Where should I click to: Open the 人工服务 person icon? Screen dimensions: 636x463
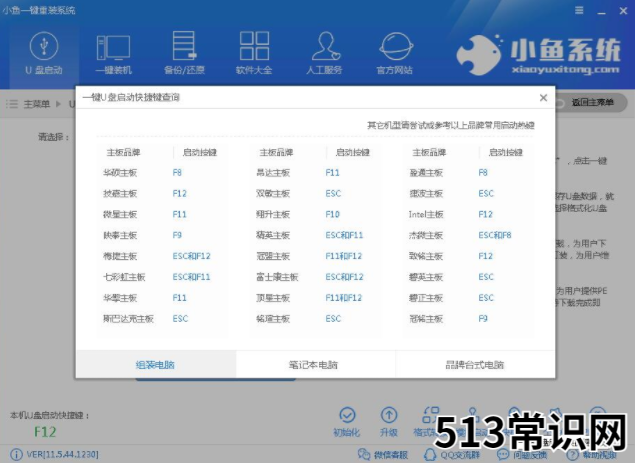[x=325, y=46]
